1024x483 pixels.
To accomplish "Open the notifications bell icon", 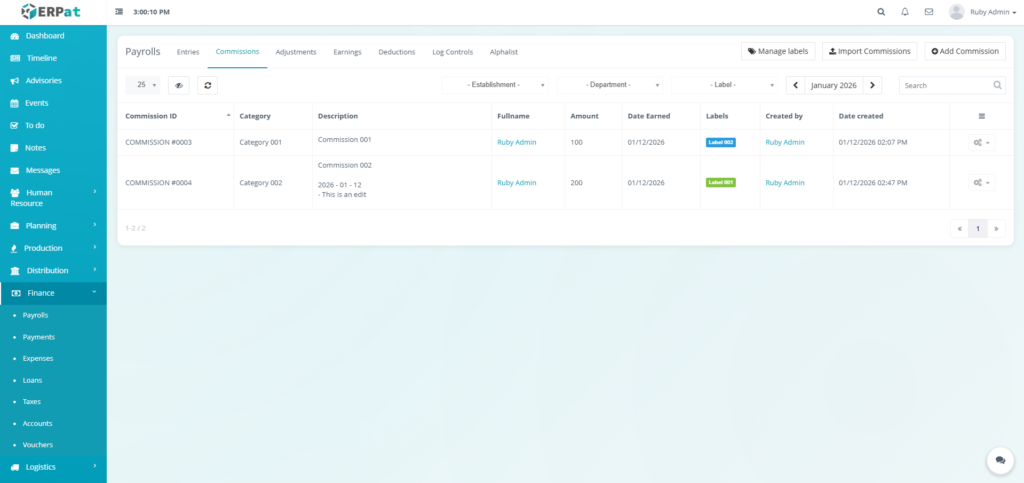I will coord(905,12).
